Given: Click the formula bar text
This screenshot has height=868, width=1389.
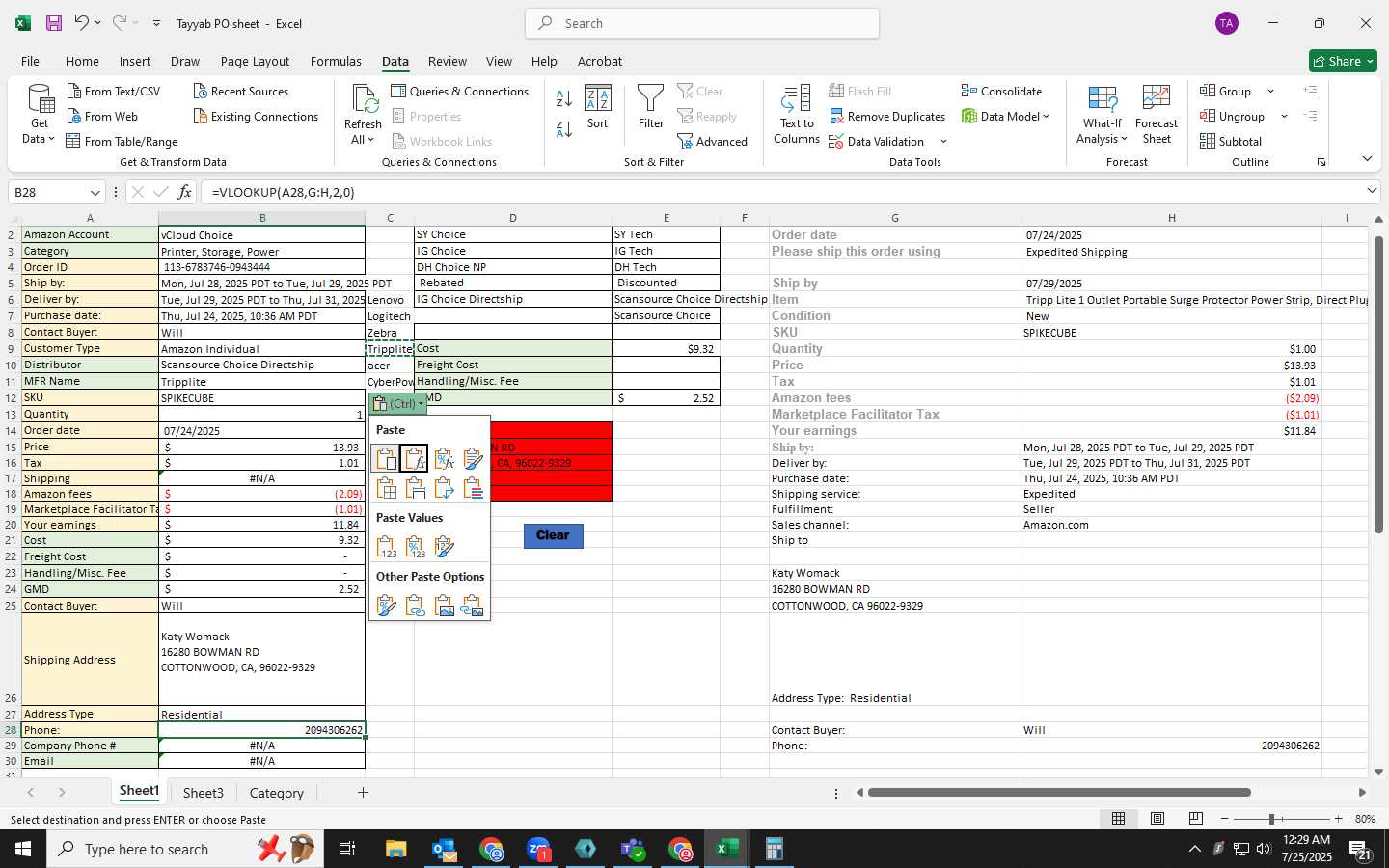Looking at the screenshot, I should (284, 192).
